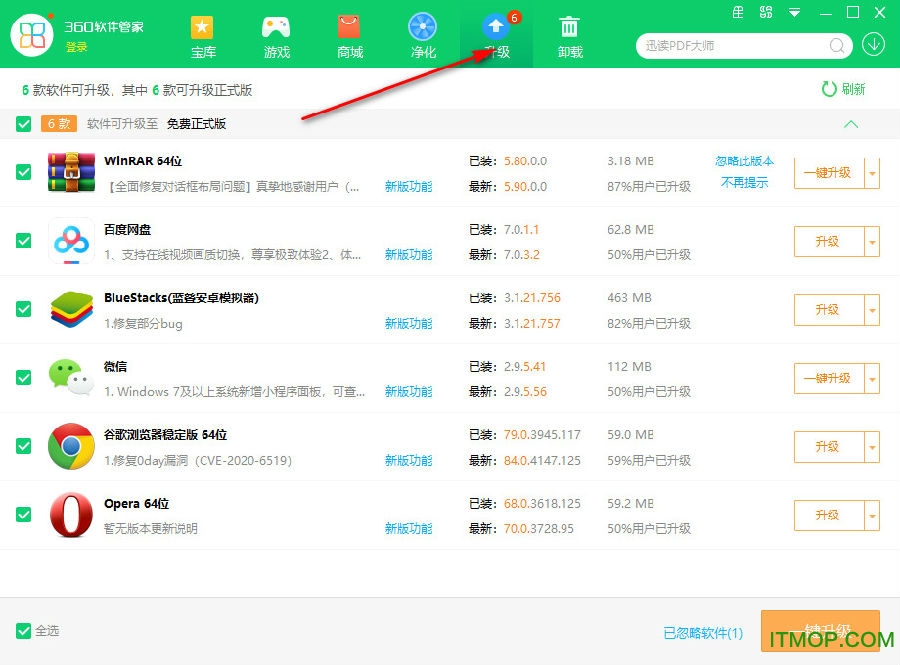Collapse the upgradeable software list chevron

(x=851, y=125)
